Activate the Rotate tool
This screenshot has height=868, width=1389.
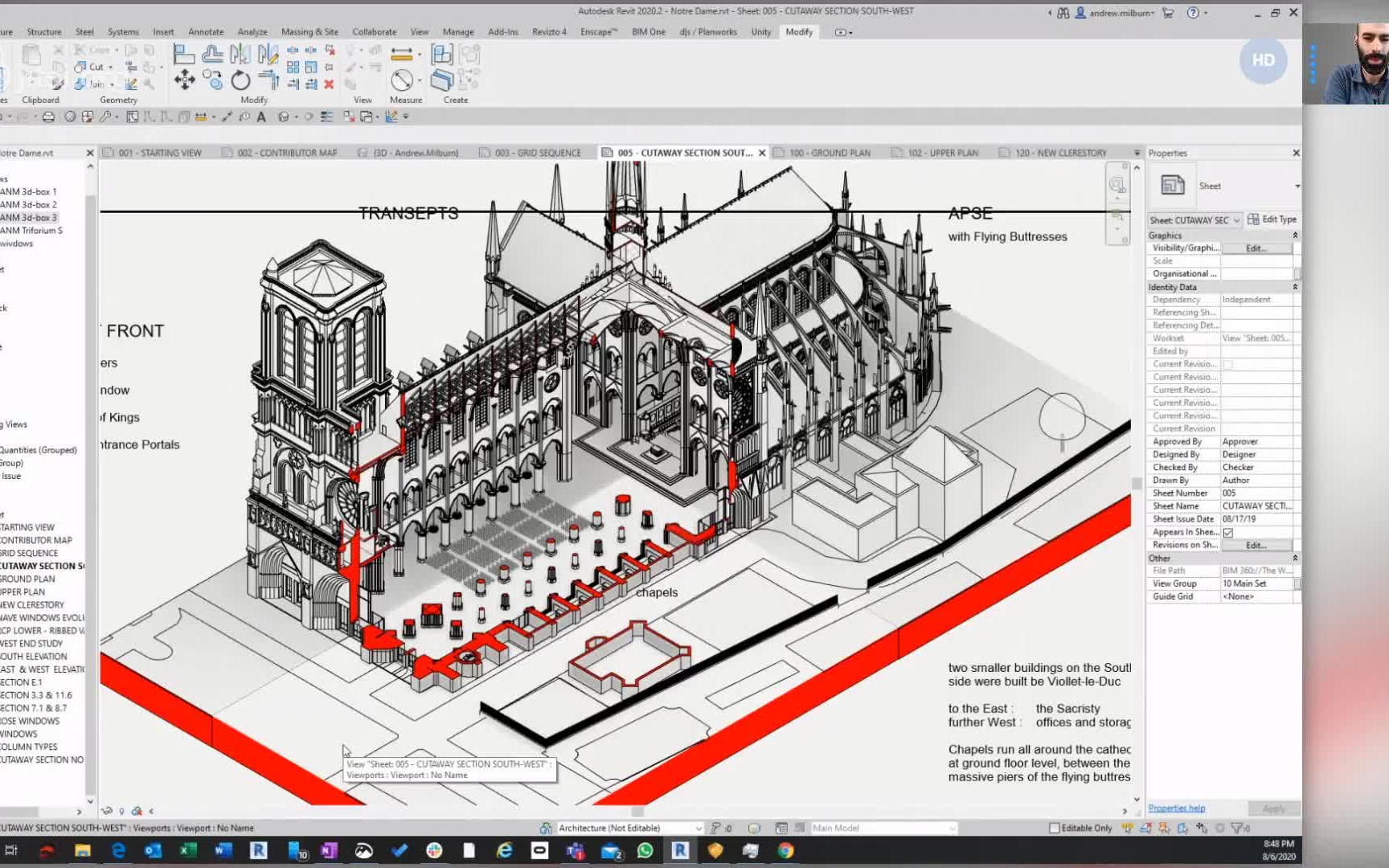[240, 80]
